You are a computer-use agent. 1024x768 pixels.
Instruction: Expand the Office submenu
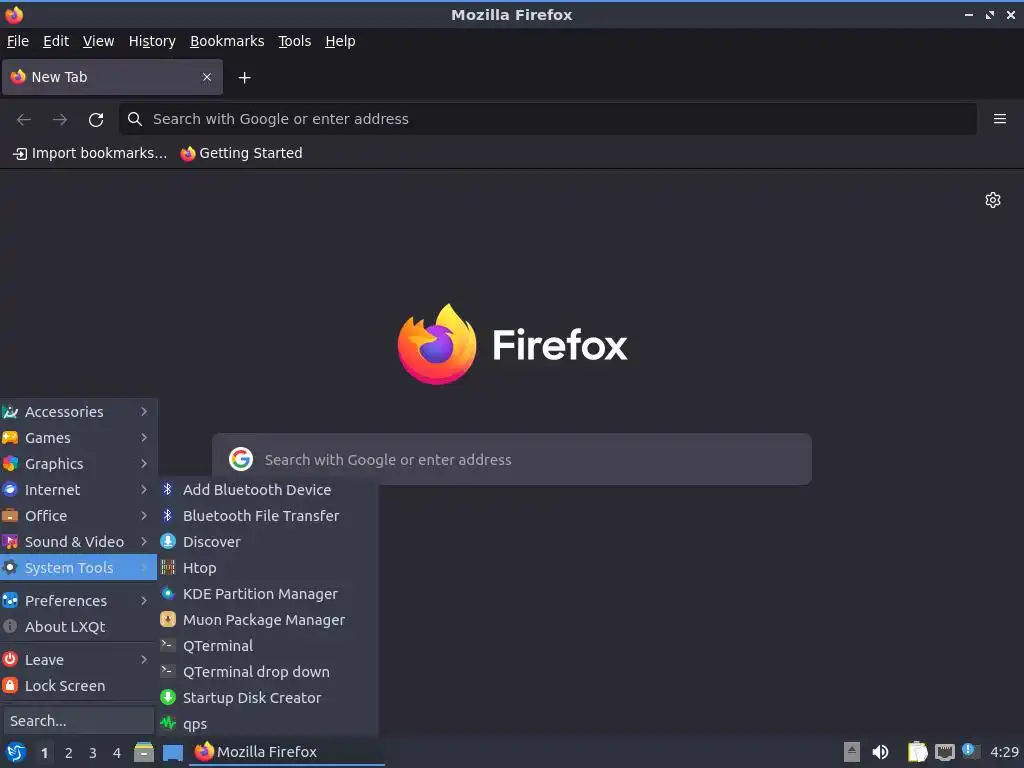[x=78, y=516]
